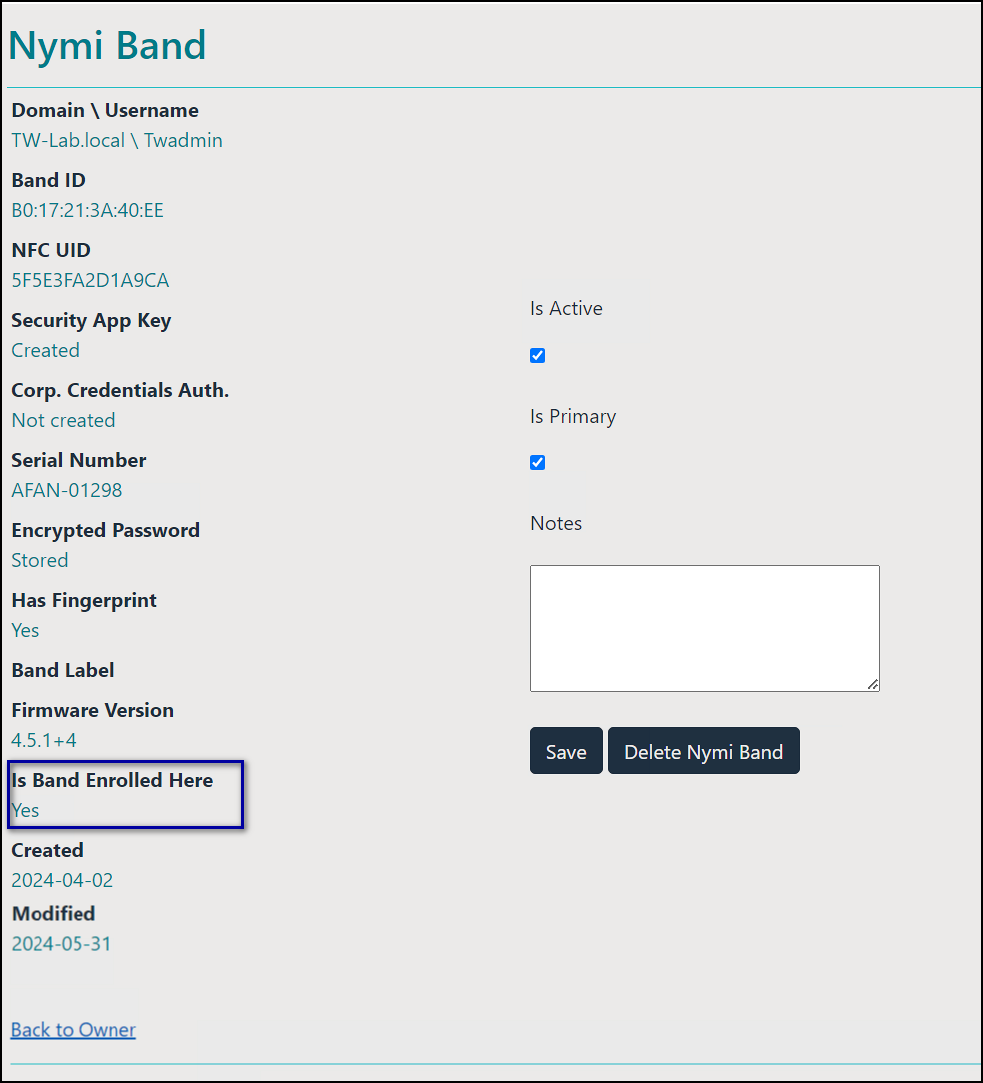Click the Delete Nymi Band button
The height and width of the screenshot is (1083, 983).
[703, 751]
